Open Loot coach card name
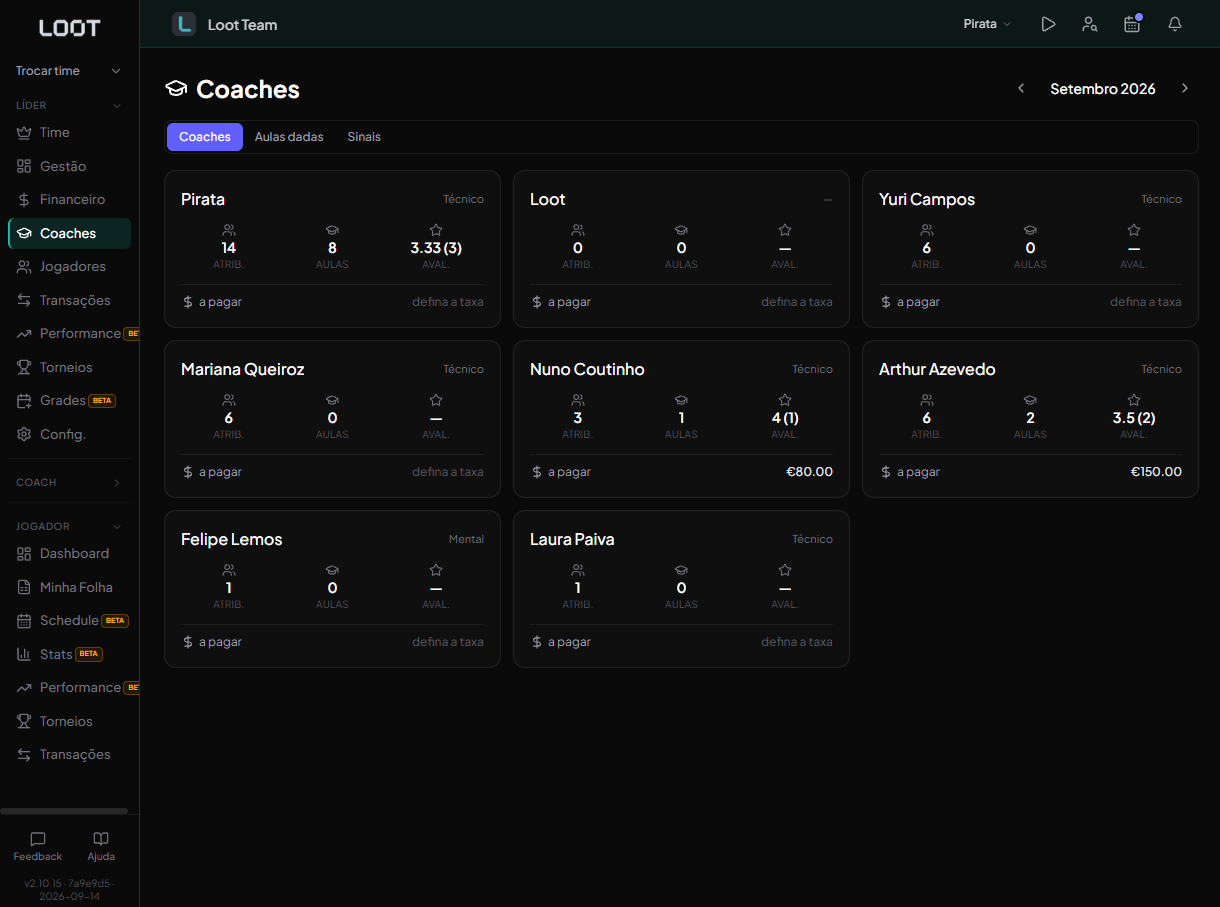The width and height of the screenshot is (1220, 907). (548, 199)
